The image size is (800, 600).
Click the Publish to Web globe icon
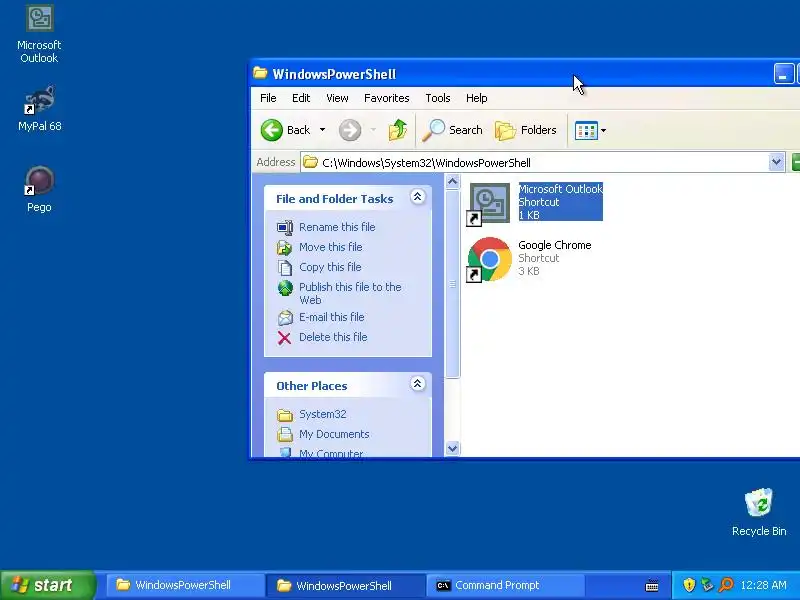pyautogui.click(x=285, y=288)
